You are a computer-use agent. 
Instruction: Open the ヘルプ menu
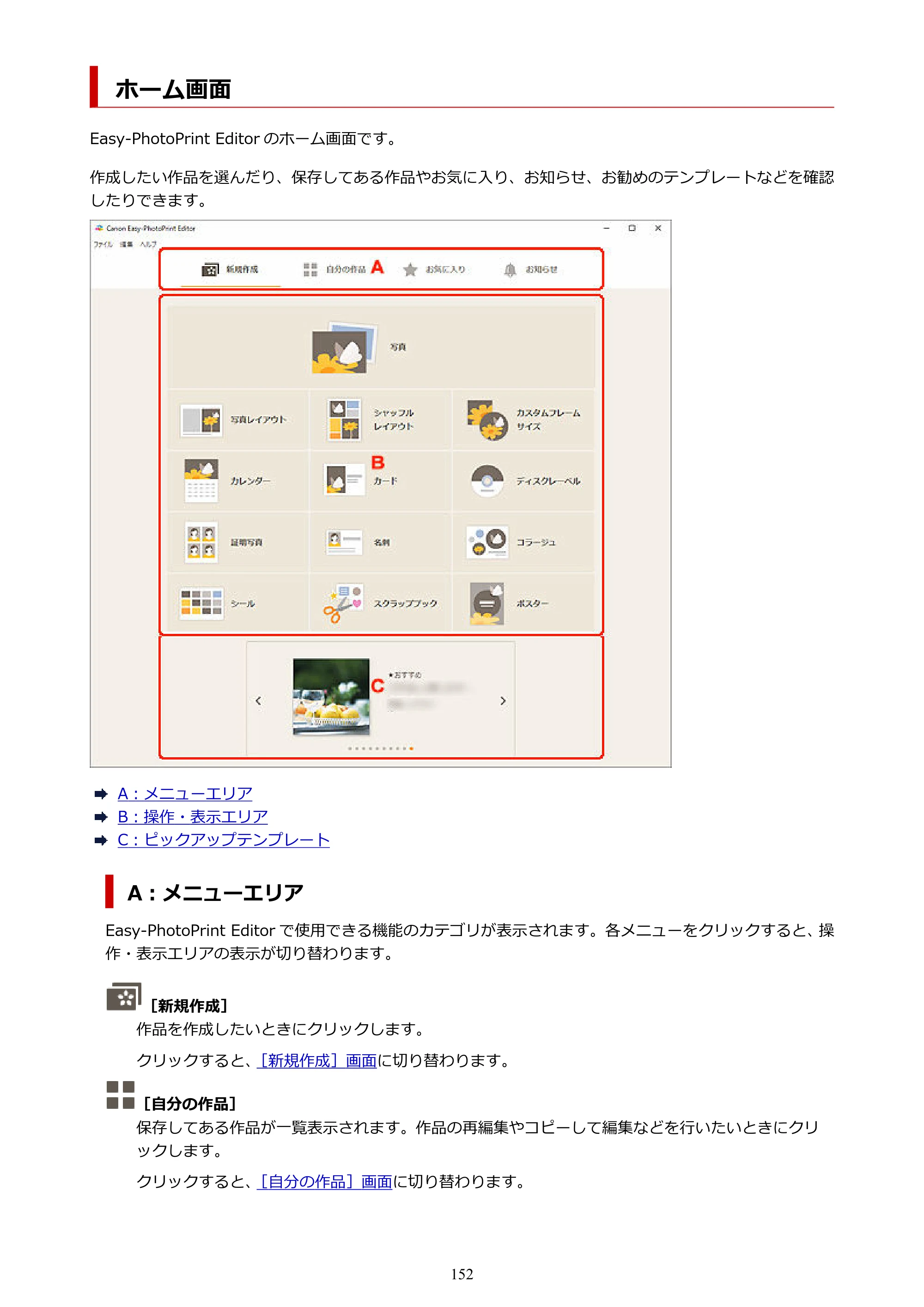148,244
